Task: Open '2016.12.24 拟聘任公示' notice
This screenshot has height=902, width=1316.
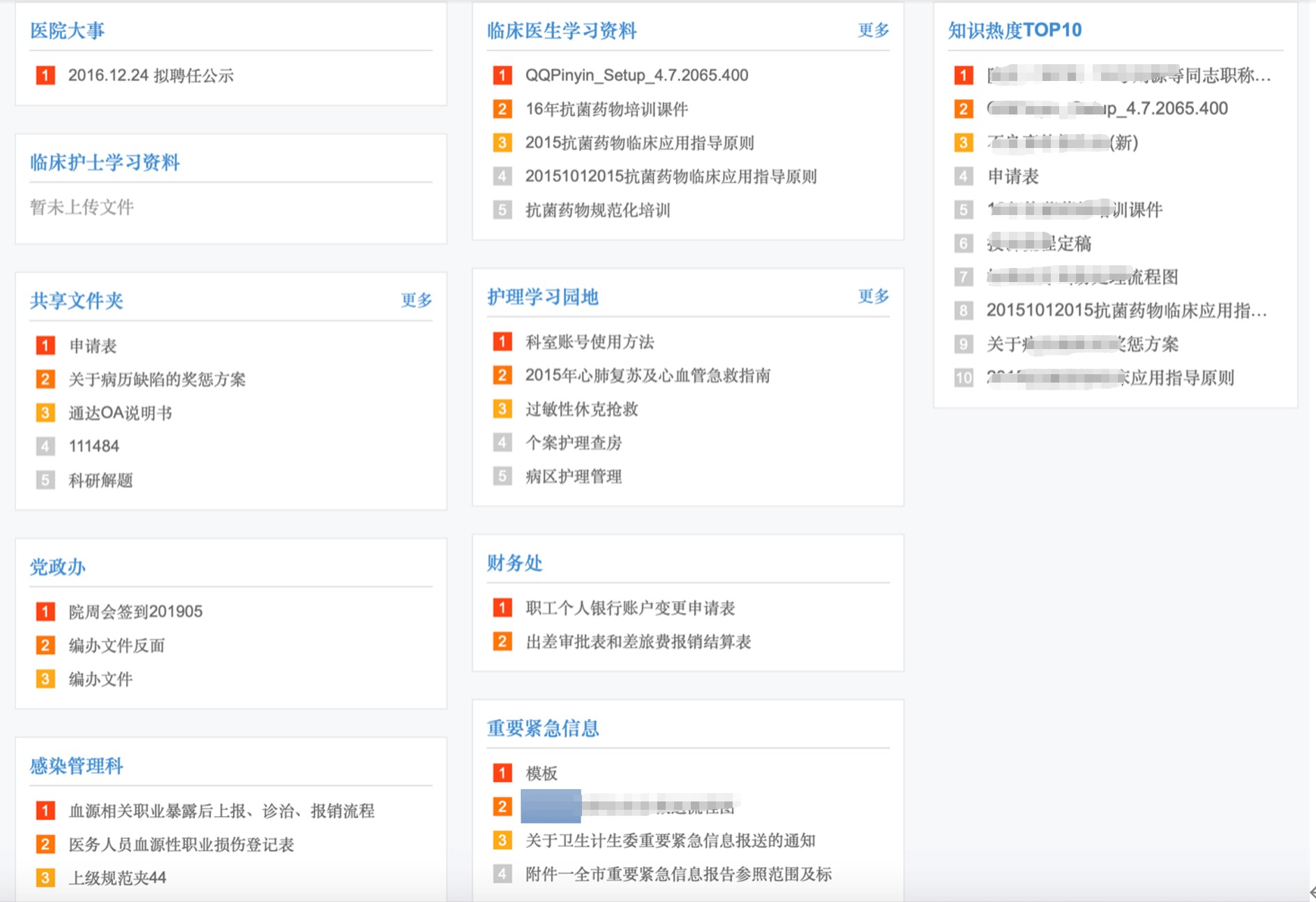Action: pos(151,75)
